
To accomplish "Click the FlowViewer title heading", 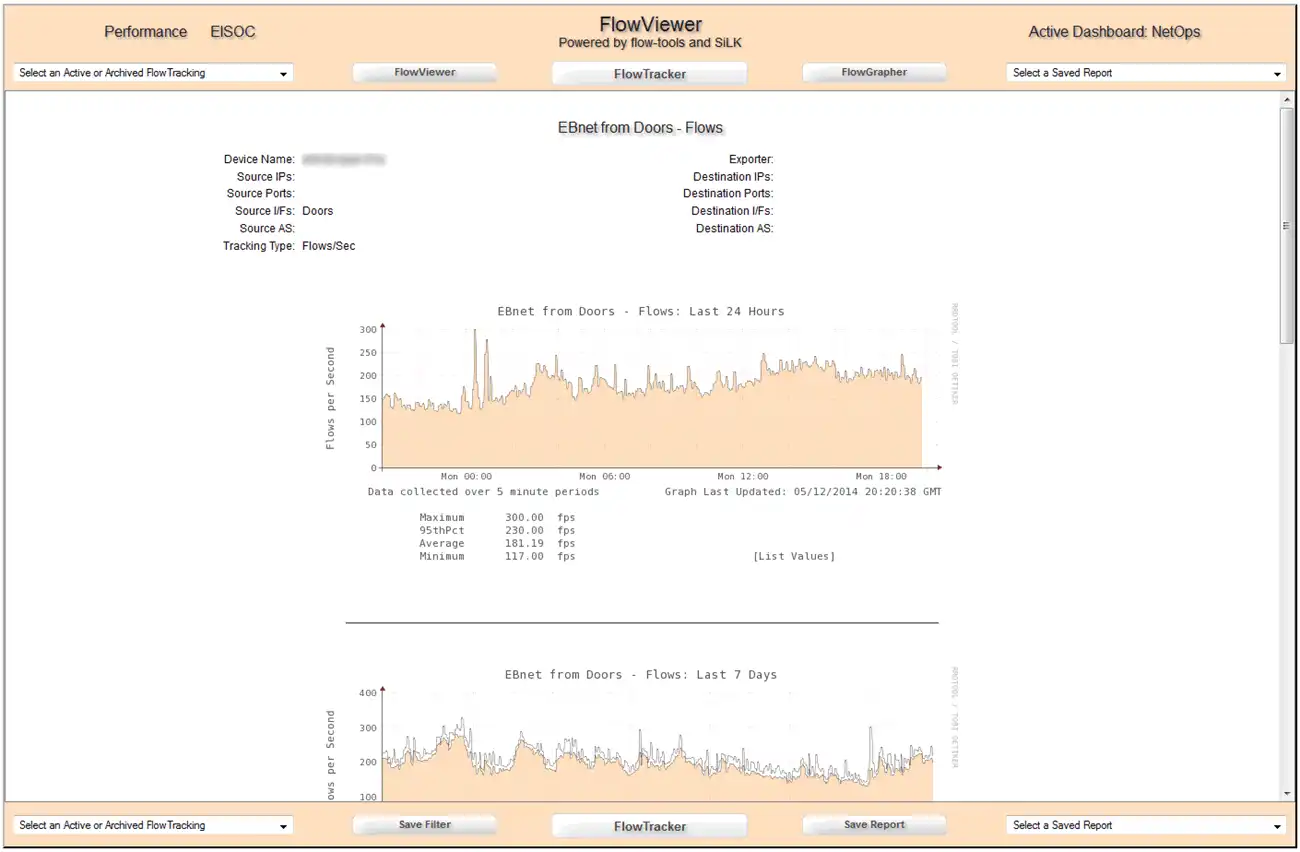I will point(650,25).
